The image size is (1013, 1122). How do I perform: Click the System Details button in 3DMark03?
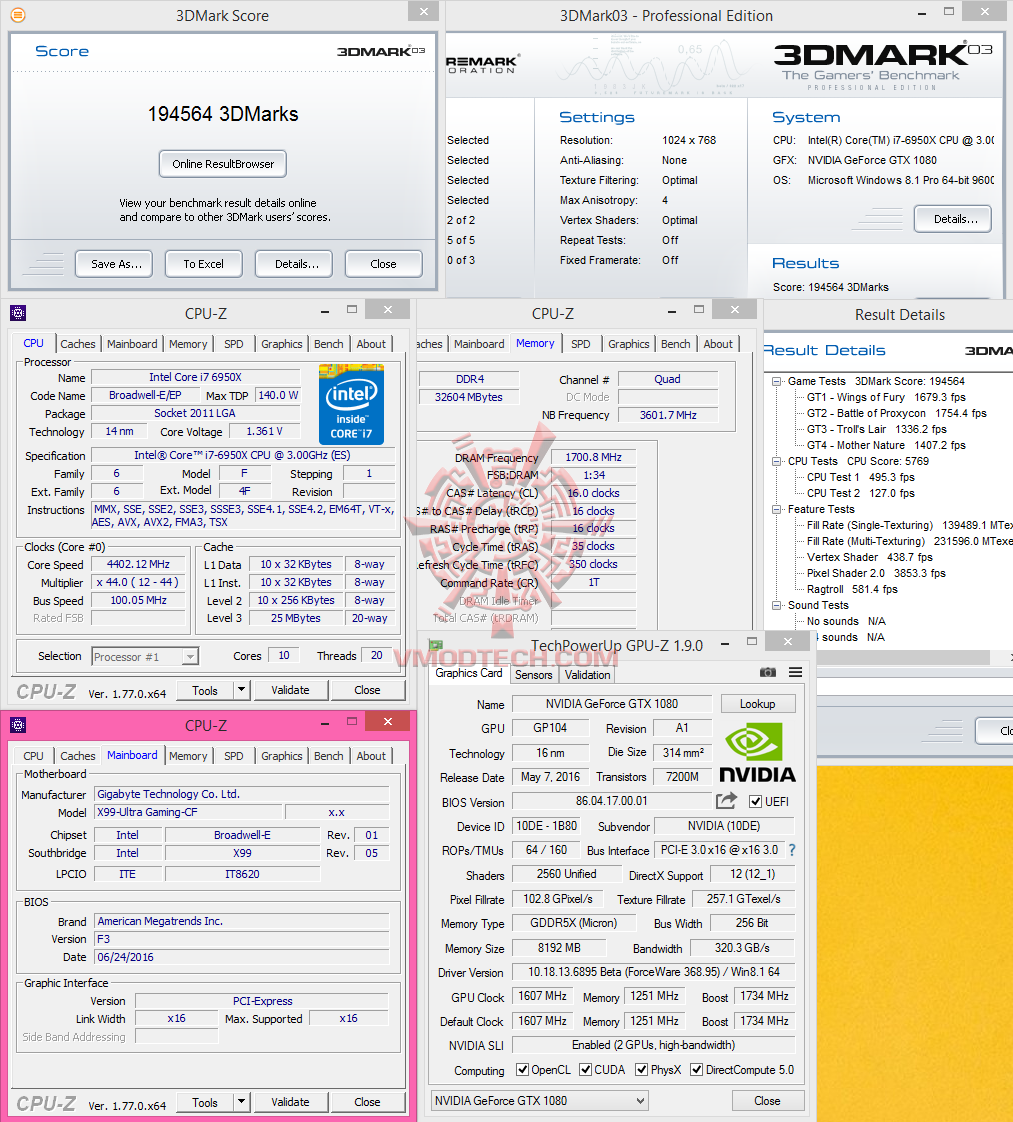coord(953,219)
